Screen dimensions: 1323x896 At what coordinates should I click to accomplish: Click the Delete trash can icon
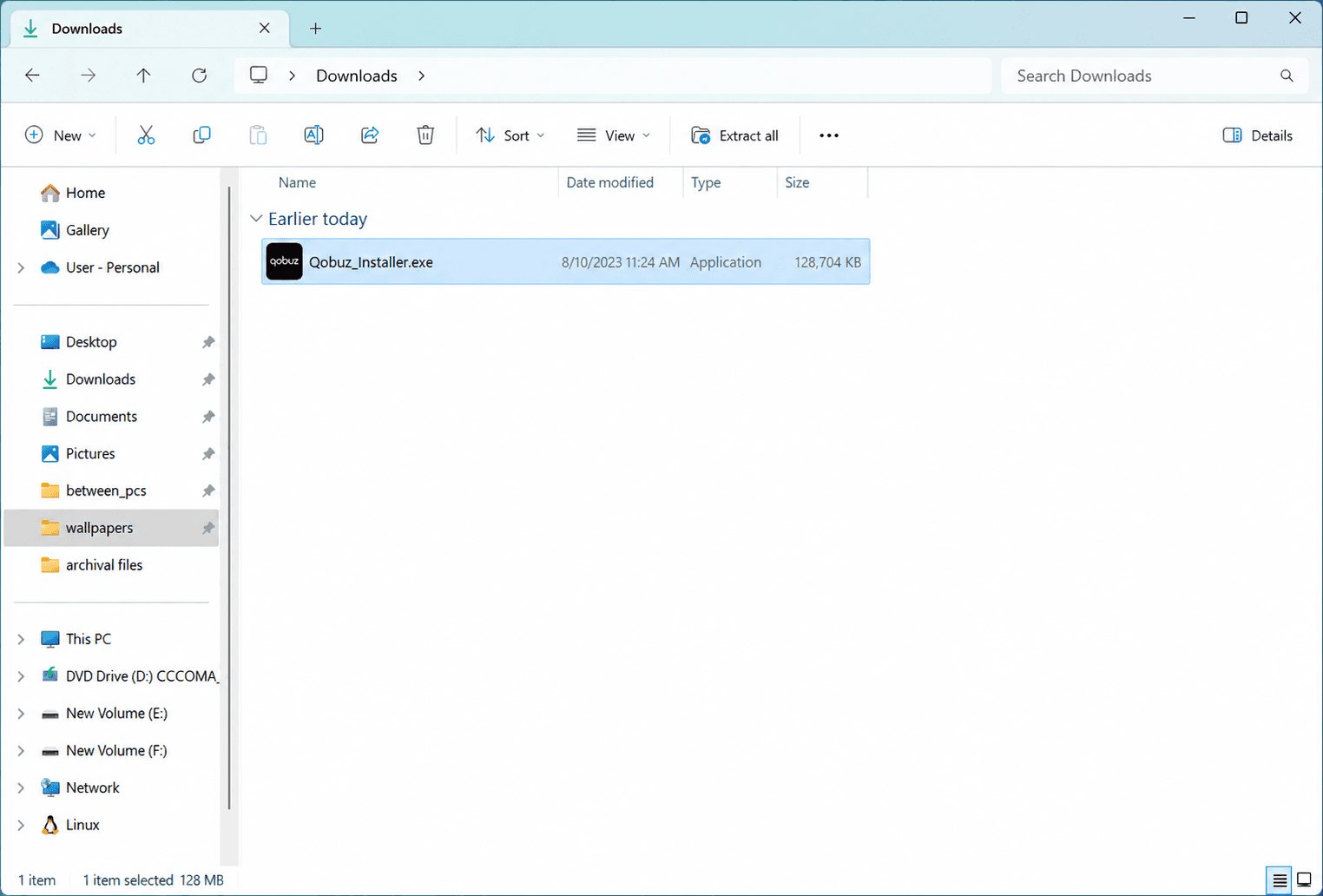coord(425,135)
